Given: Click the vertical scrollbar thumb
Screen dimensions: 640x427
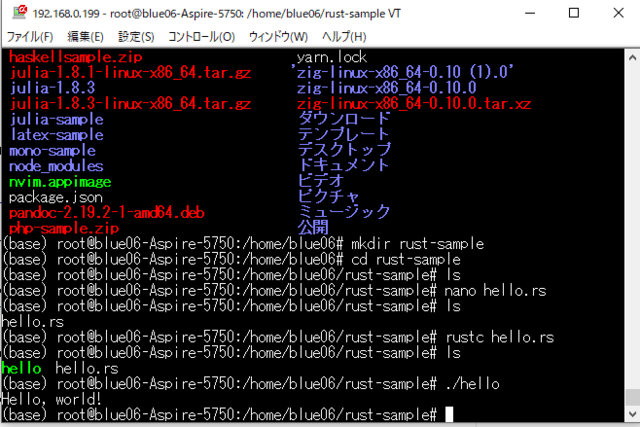Looking at the screenshot, I should [632, 398].
